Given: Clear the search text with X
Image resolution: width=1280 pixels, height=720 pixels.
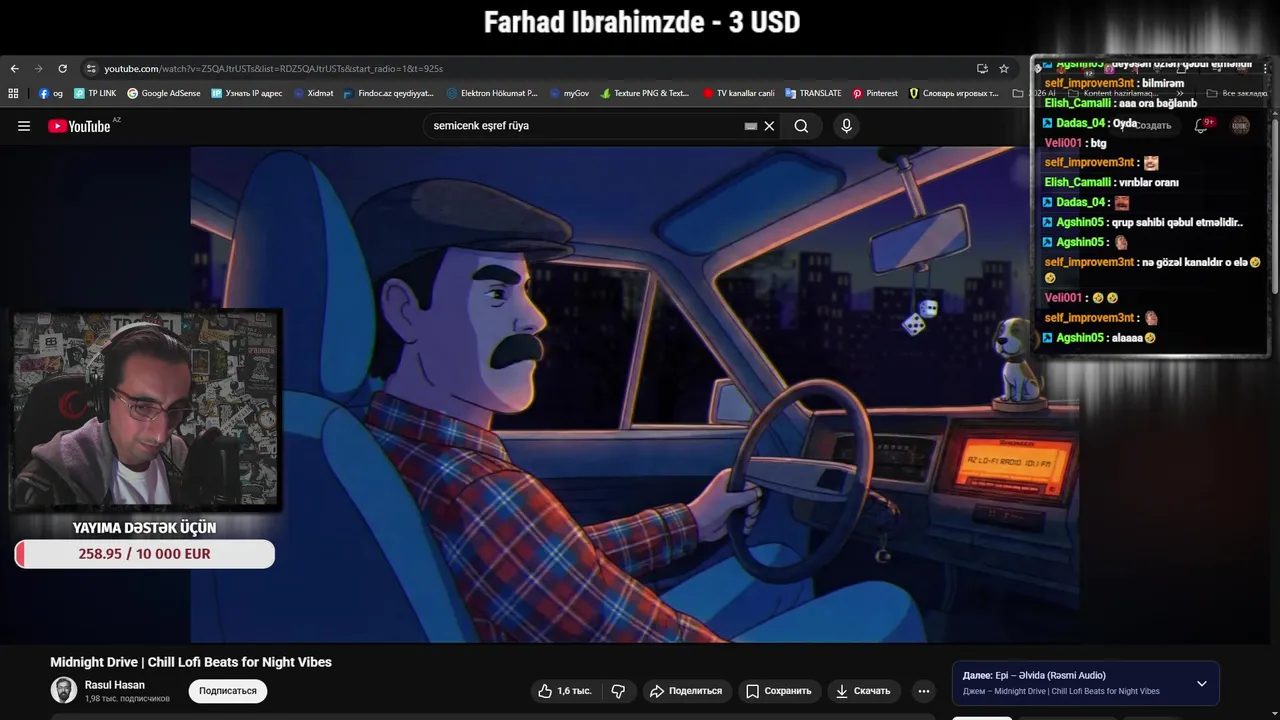Looking at the screenshot, I should [769, 126].
